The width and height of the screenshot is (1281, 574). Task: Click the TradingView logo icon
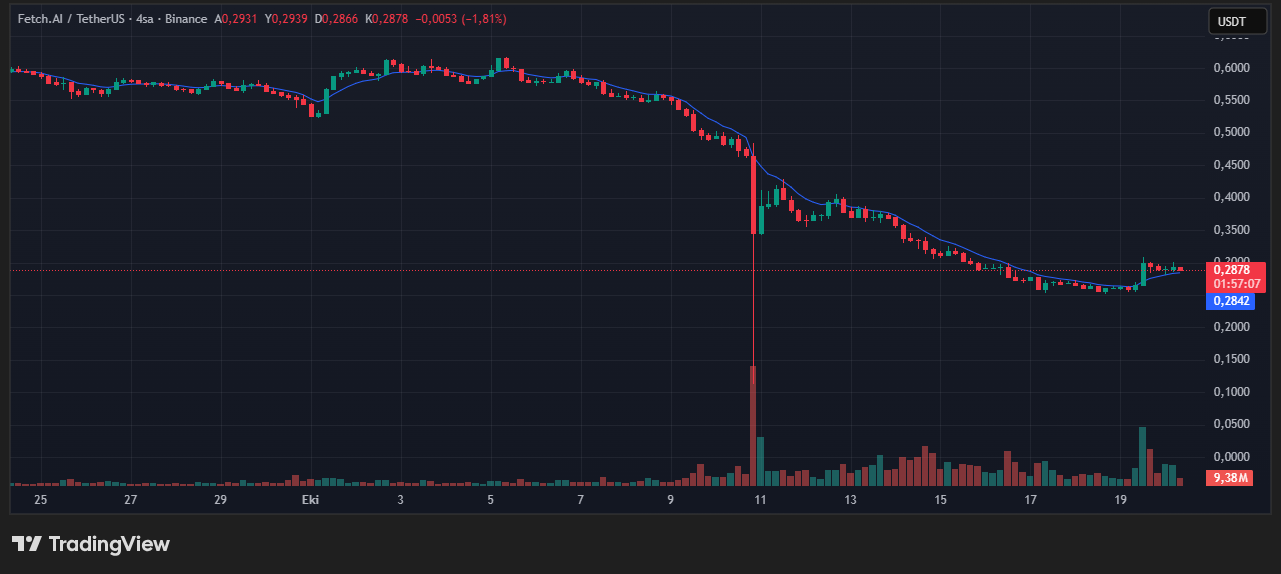pos(26,544)
